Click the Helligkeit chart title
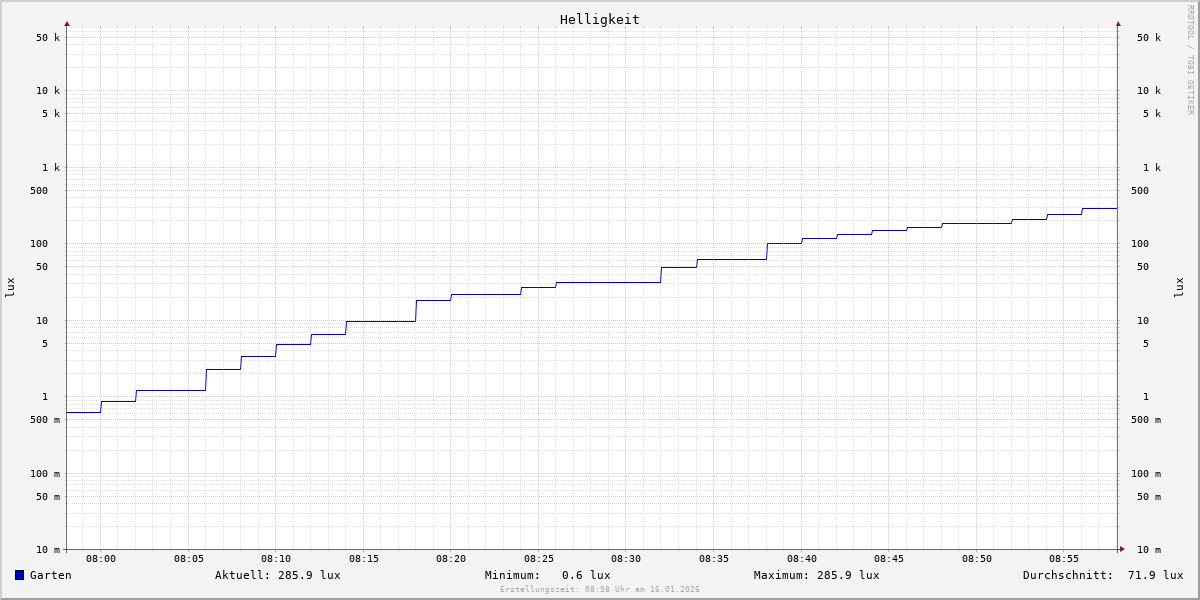Image resolution: width=1200 pixels, height=600 pixels. [x=599, y=19]
